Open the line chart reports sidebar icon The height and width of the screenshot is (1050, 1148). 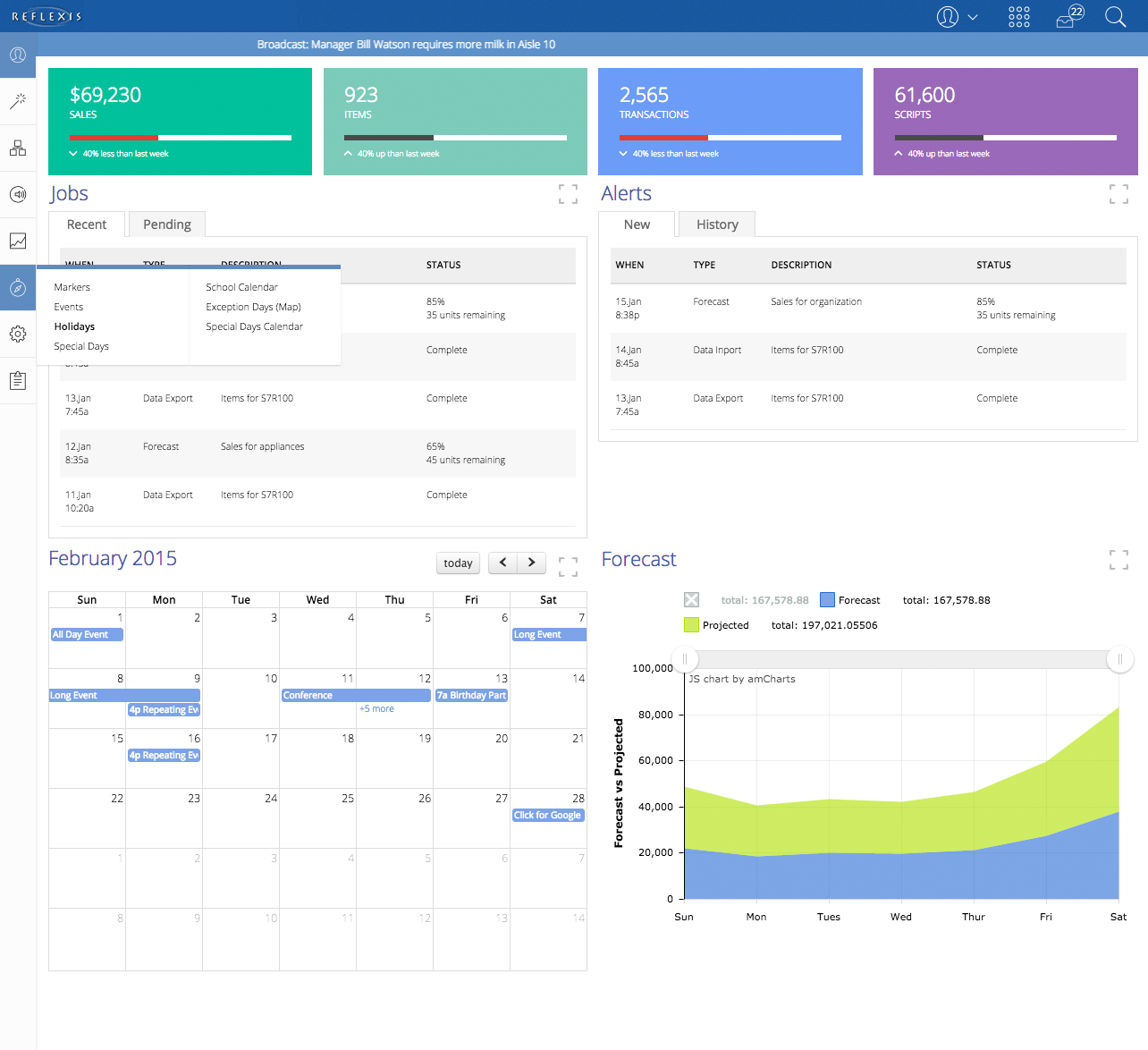(x=18, y=241)
